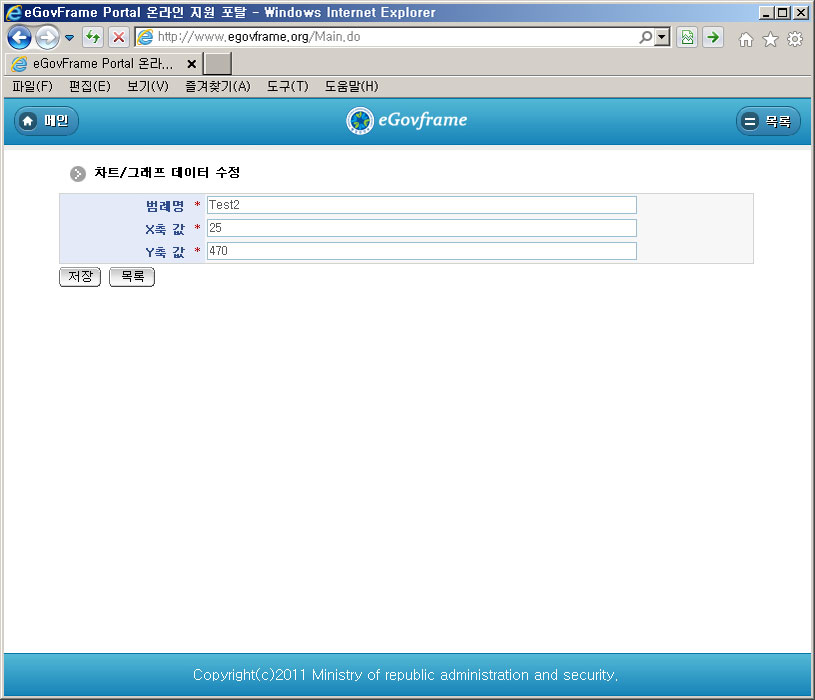Click the browser Back arrow button
The width and height of the screenshot is (815, 700).
click(x=19, y=38)
